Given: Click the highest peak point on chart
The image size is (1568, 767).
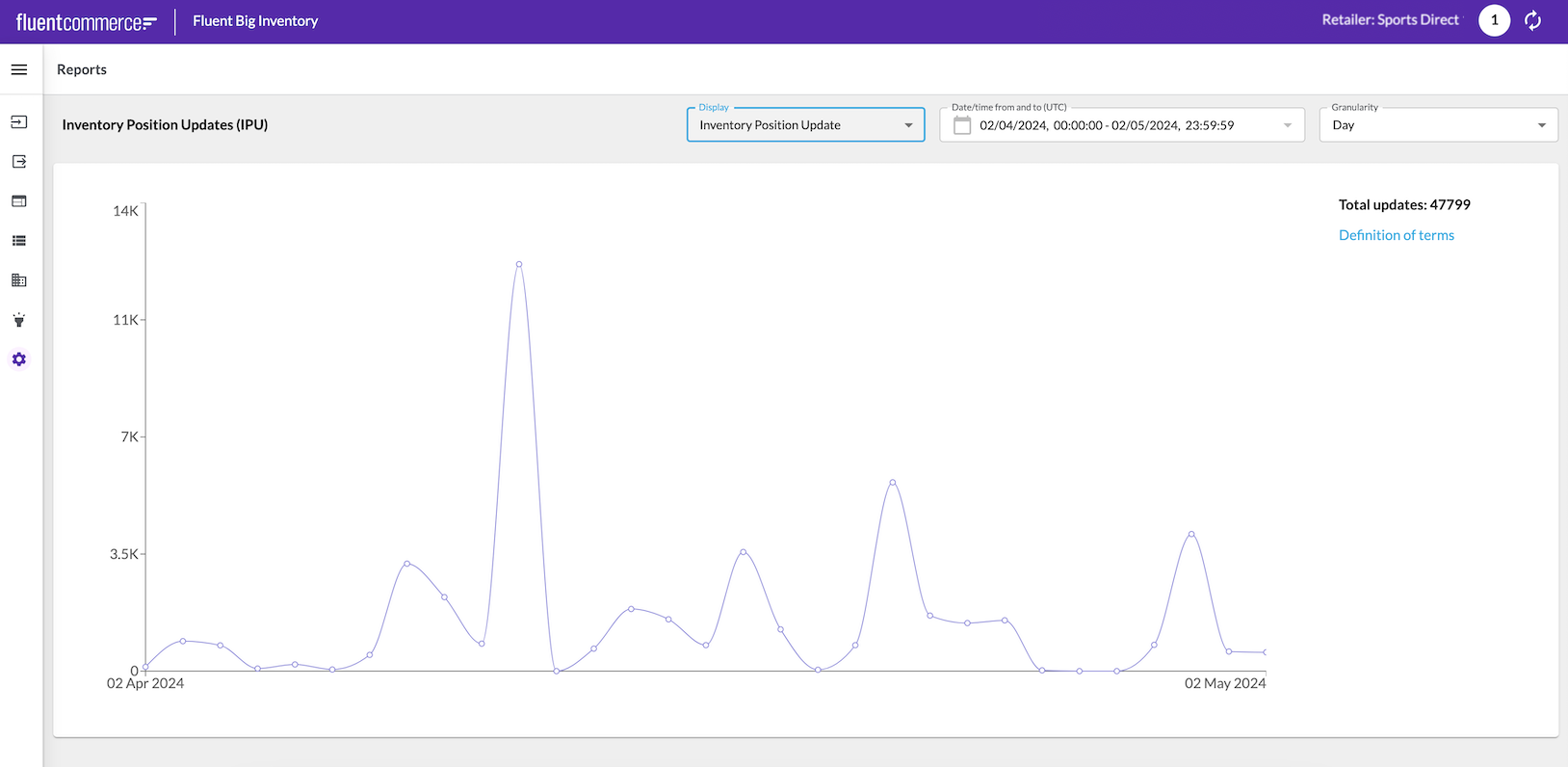Looking at the screenshot, I should (519, 264).
